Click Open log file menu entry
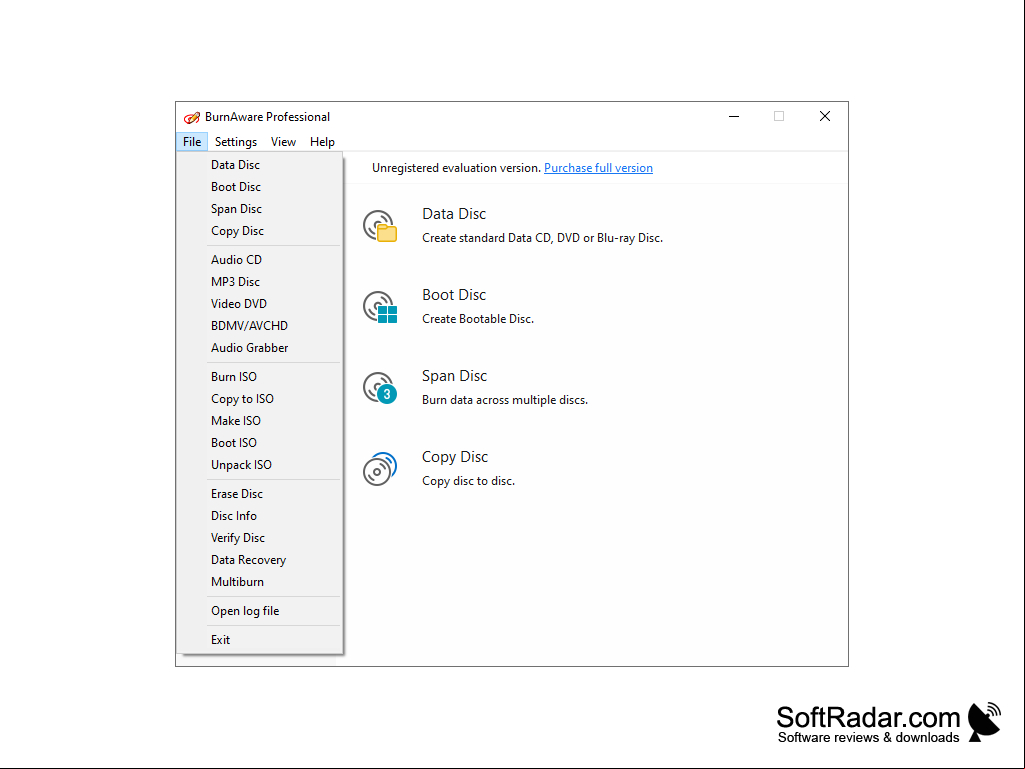The image size is (1025, 769). [260, 611]
